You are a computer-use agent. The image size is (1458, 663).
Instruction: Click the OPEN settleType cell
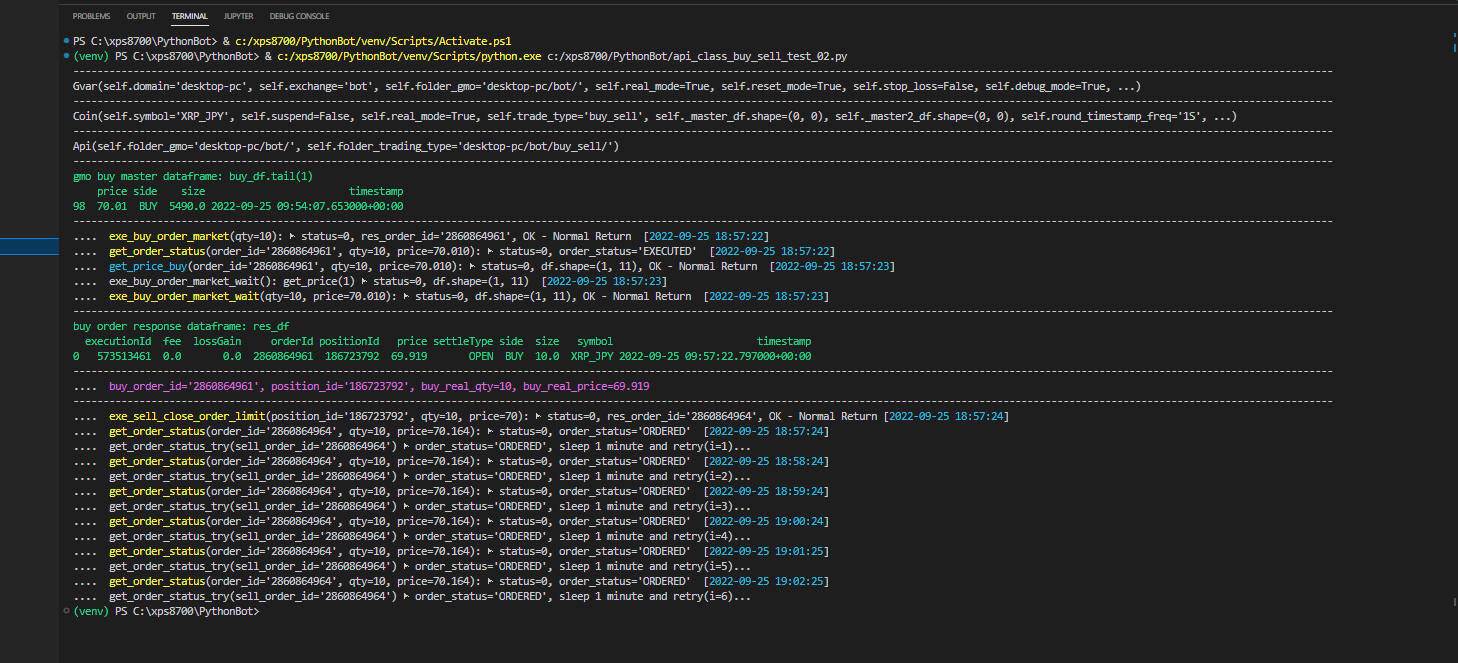tap(481, 356)
